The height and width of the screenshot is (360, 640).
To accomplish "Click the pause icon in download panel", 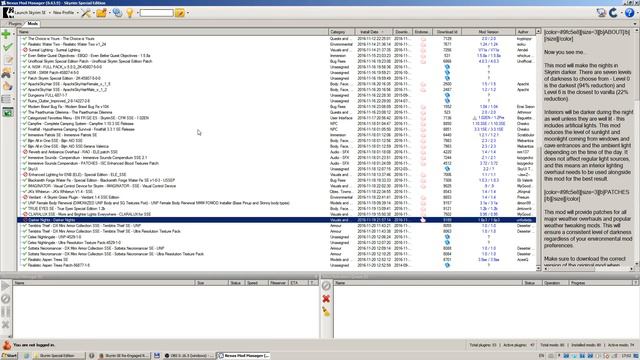I will tap(5, 312).
